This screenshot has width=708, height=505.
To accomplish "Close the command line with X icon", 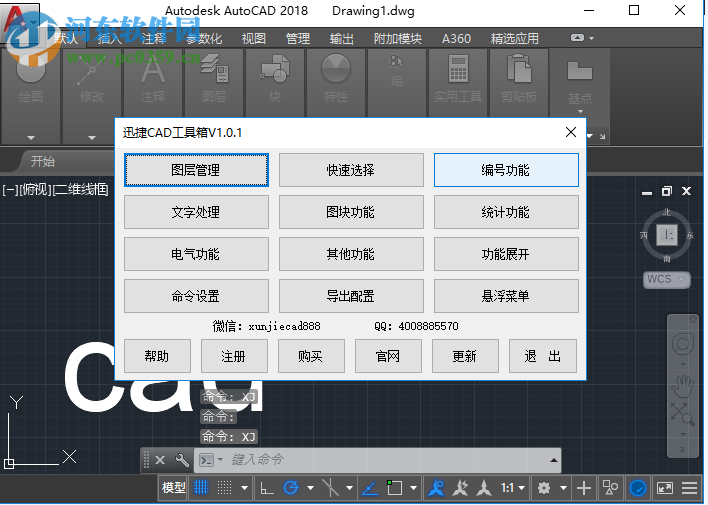I will coord(160,460).
